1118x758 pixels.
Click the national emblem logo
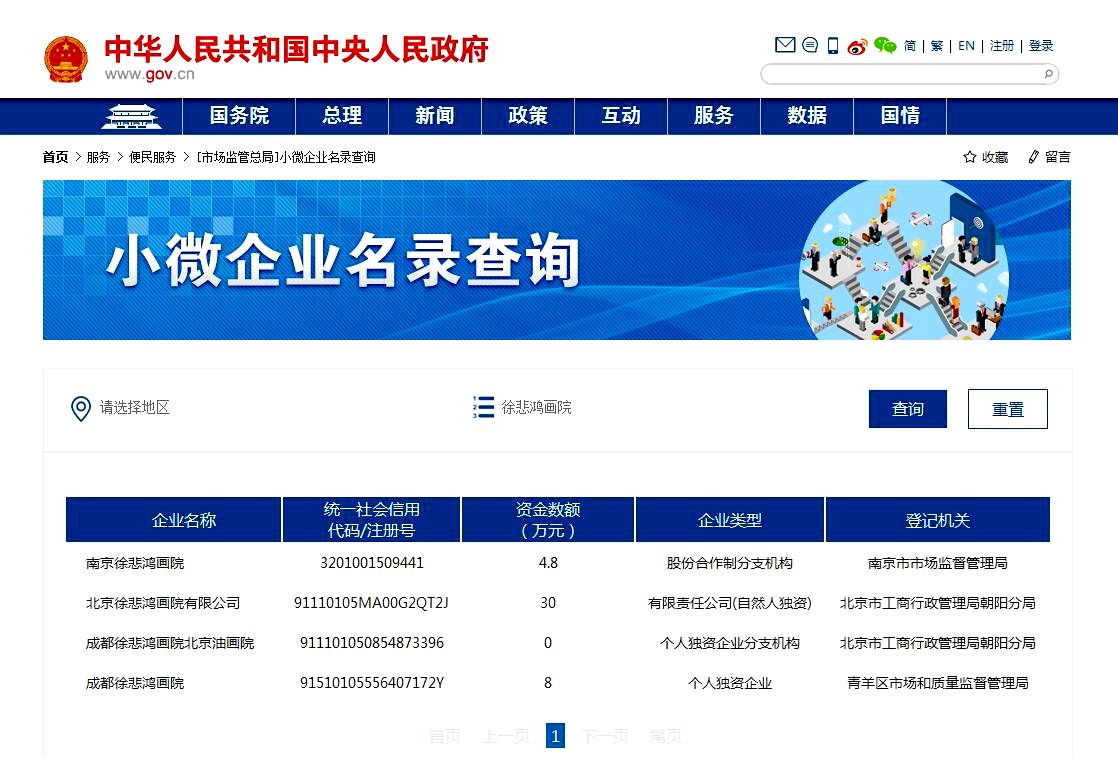[66, 58]
